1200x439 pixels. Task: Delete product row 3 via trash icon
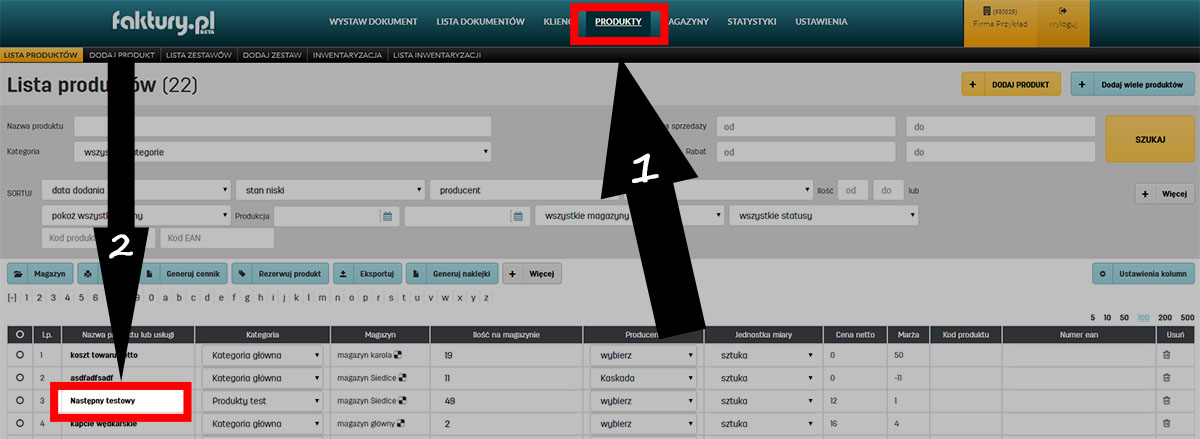(x=1166, y=401)
